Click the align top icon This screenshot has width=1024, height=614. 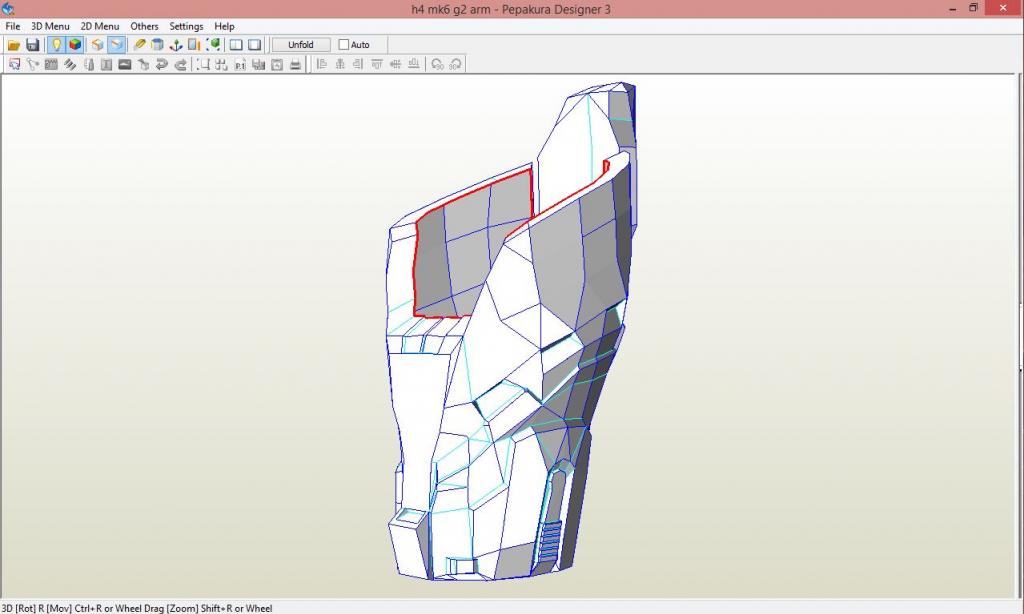click(x=377, y=64)
